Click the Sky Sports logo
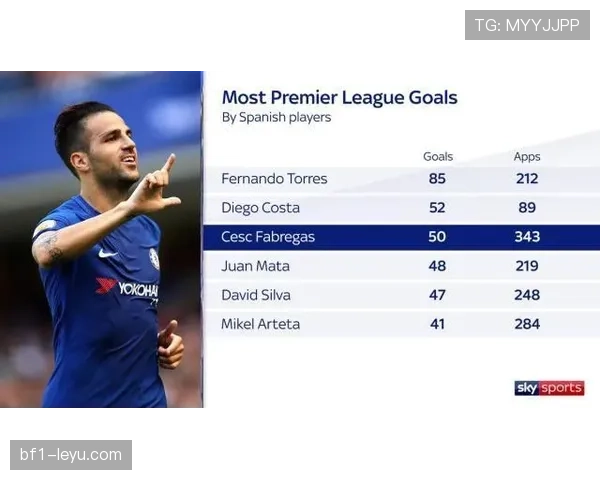 click(549, 387)
